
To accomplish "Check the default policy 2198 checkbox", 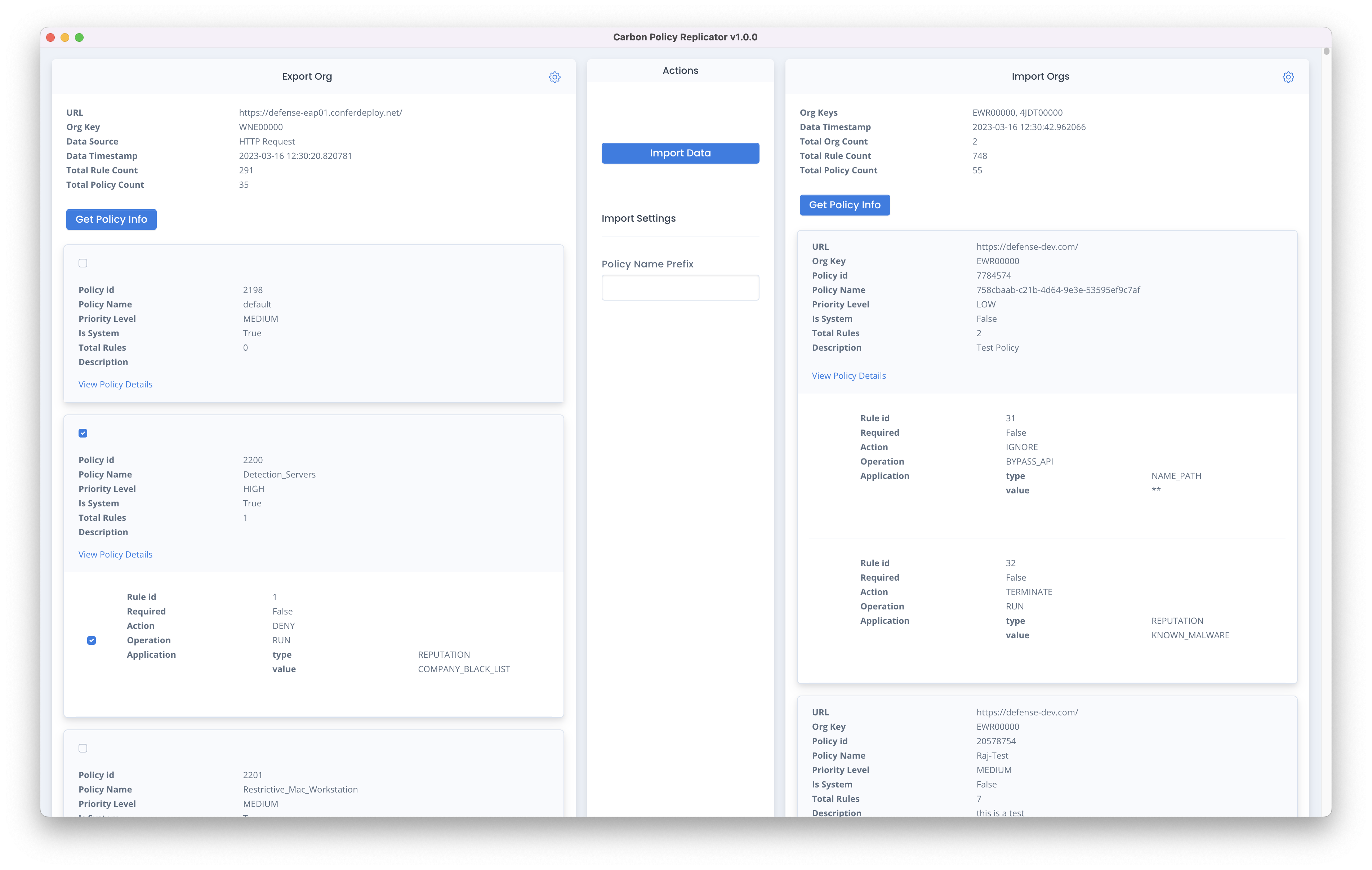I will point(83,263).
